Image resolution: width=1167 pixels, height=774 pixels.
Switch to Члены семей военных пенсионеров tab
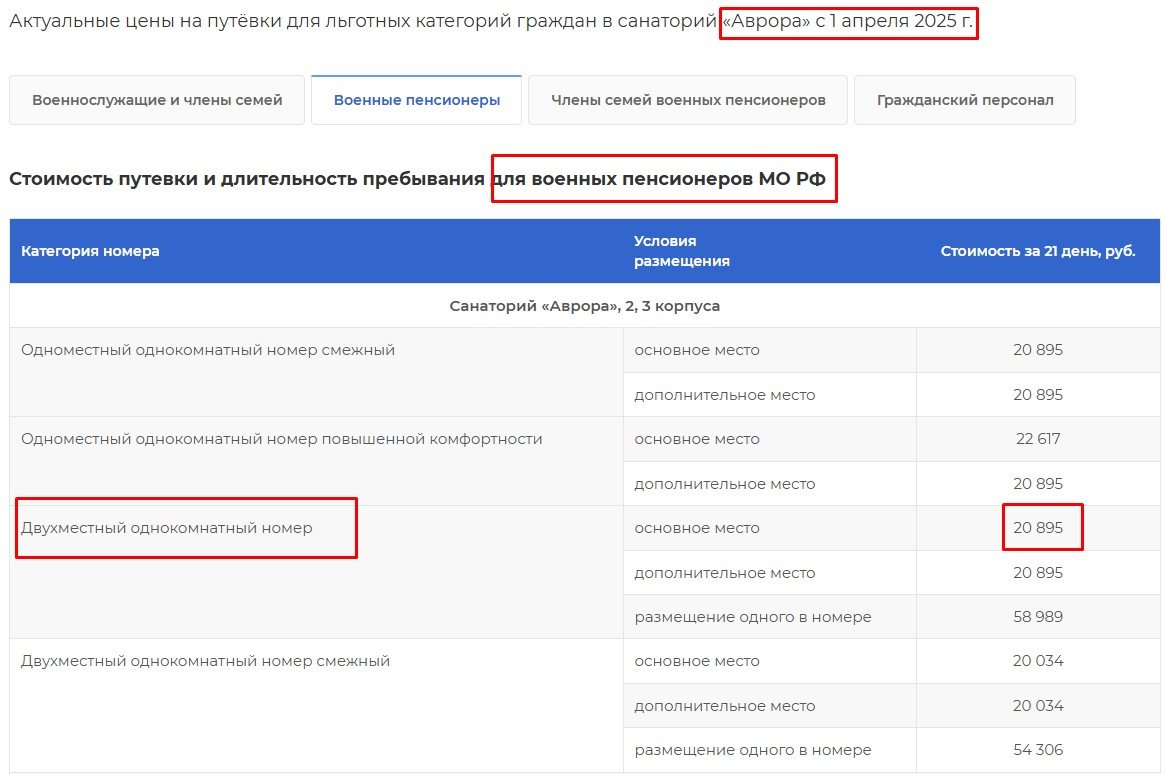687,100
